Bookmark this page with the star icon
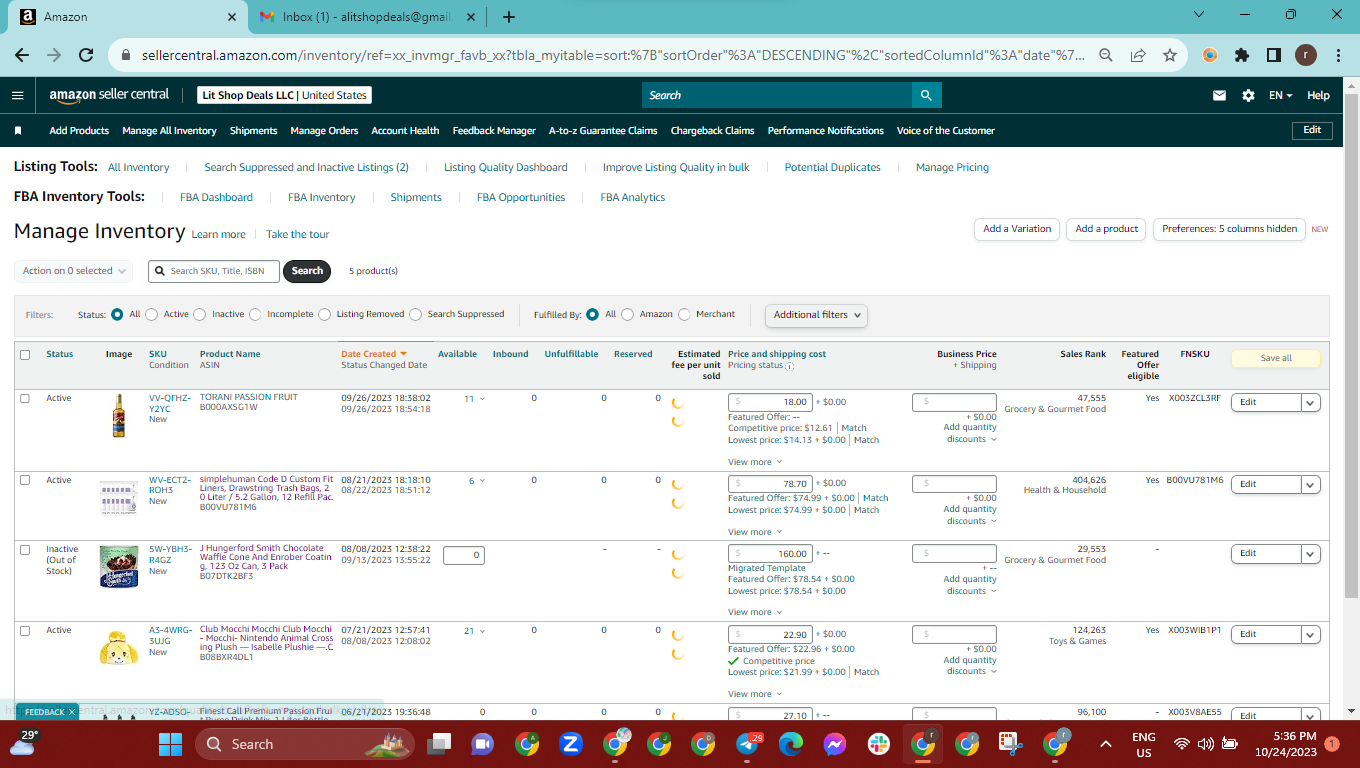1360x768 pixels. point(1170,56)
